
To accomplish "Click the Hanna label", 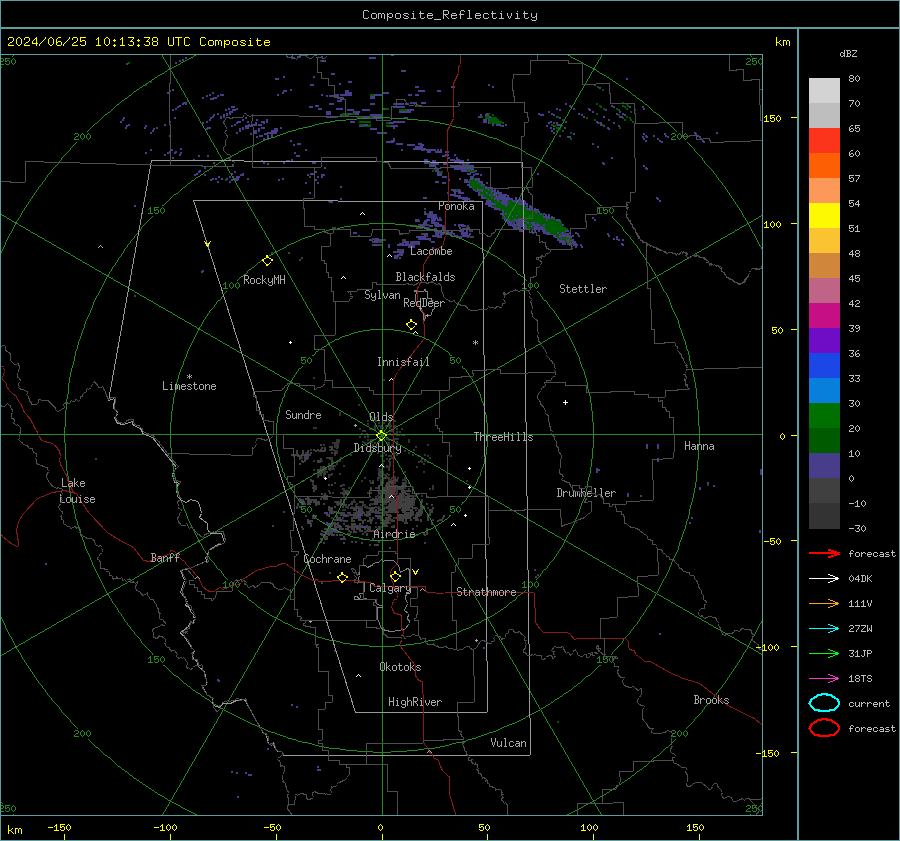I will click(699, 446).
